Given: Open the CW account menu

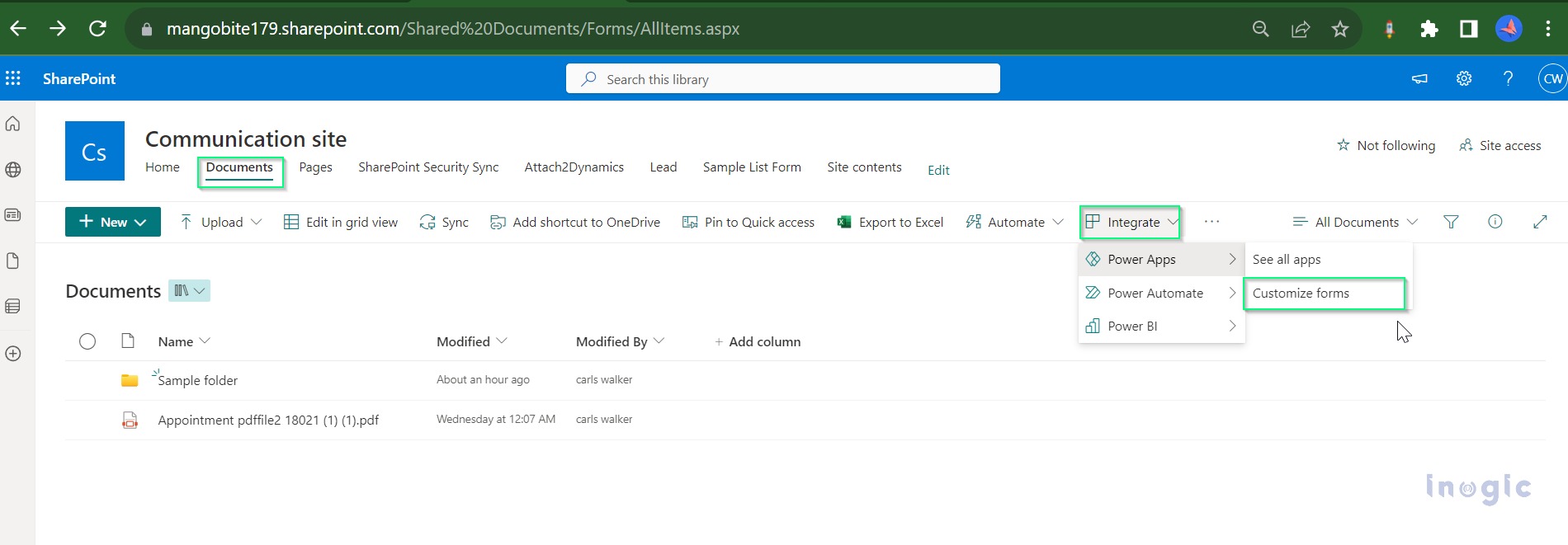Looking at the screenshot, I should [1552, 78].
